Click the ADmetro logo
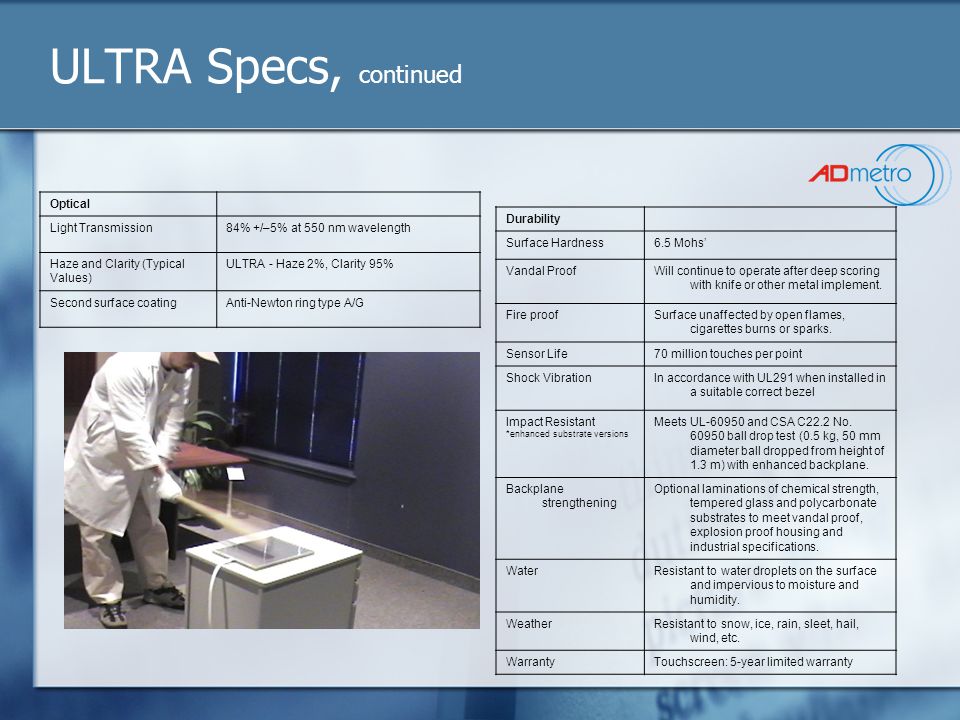 tap(879, 174)
